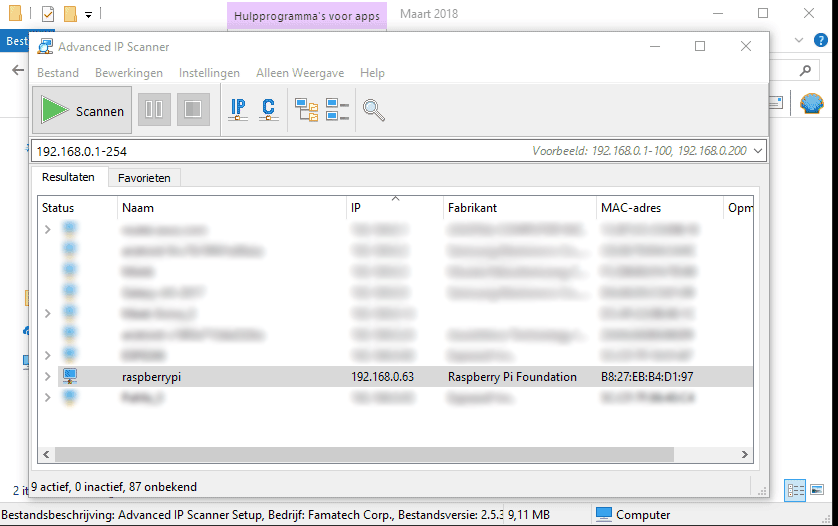Click the Explorer folder icon in title bar
838x526 pixels.
tap(15, 13)
